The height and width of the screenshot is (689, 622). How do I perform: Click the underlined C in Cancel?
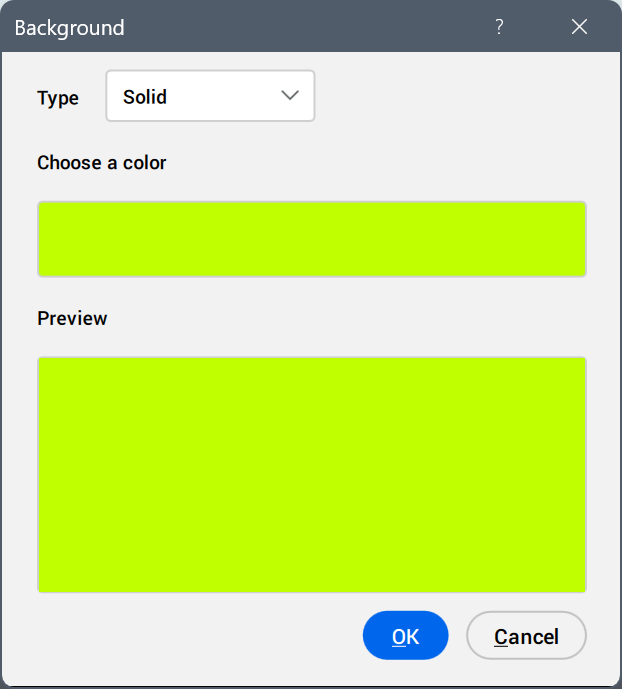[501, 637]
